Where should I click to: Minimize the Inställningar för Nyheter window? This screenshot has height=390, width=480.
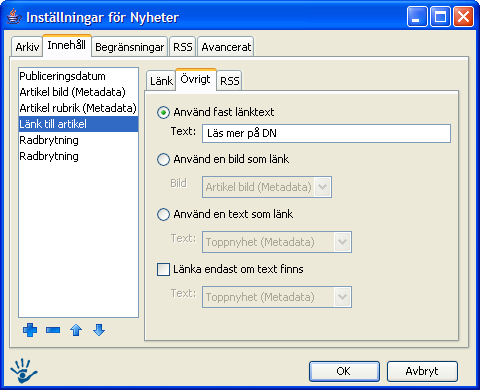tap(417, 16)
